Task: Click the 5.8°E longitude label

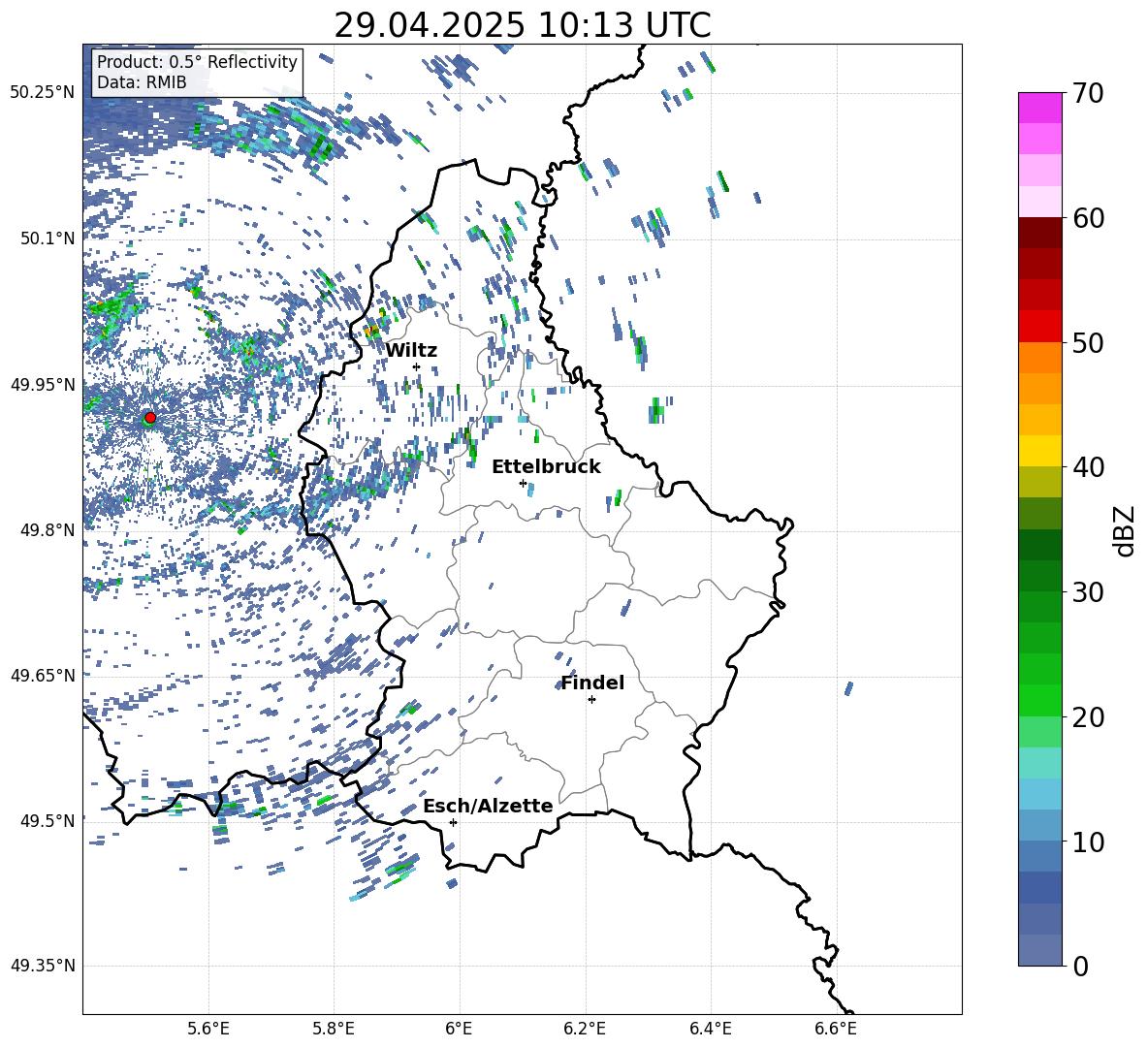Action: click(334, 1029)
